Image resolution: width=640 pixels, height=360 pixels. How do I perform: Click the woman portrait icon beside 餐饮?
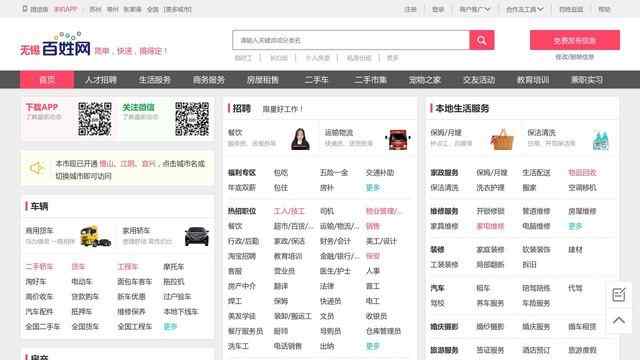[300, 139]
